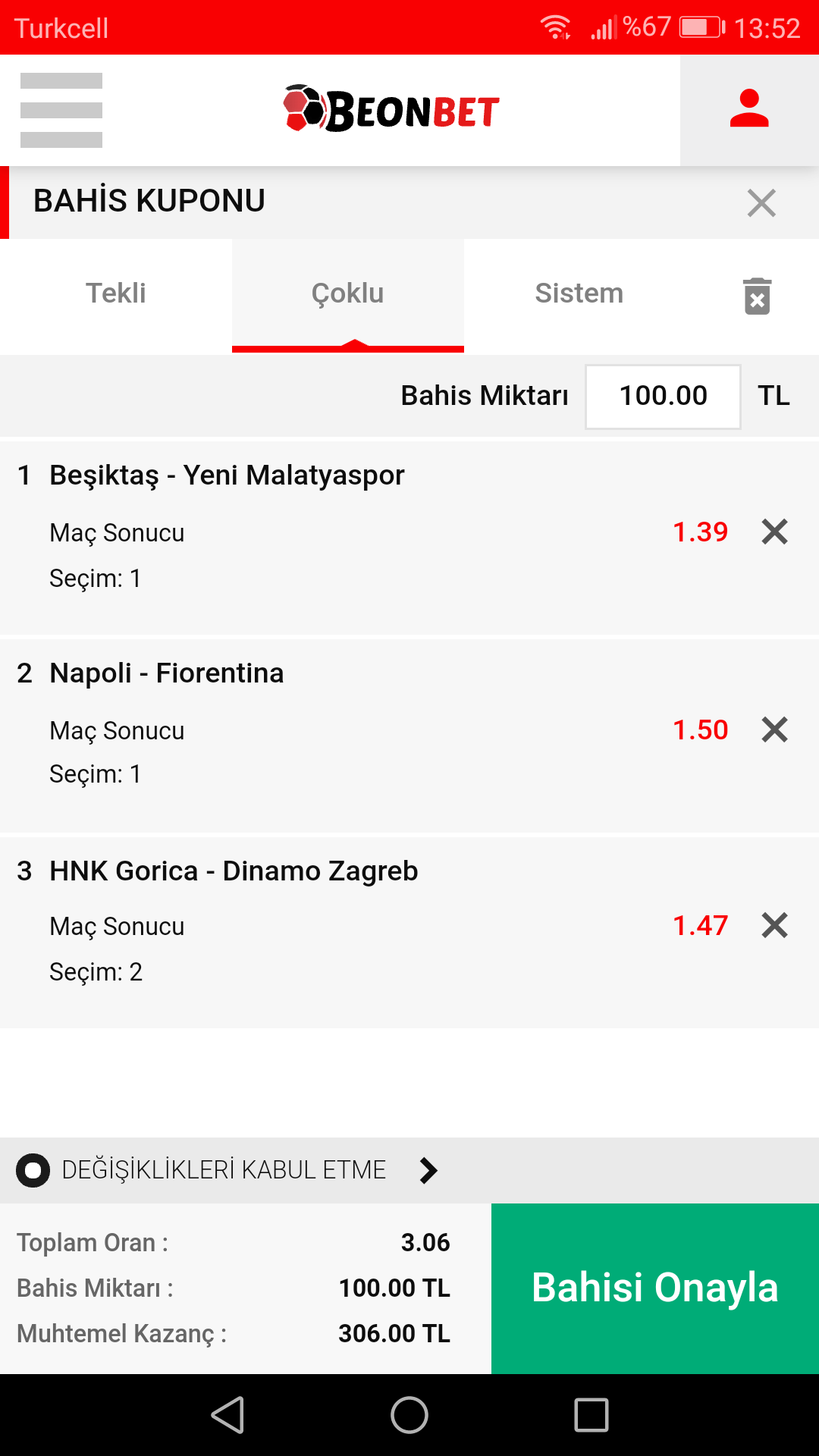
Task: Open Android recent apps button
Action: 591,1415
